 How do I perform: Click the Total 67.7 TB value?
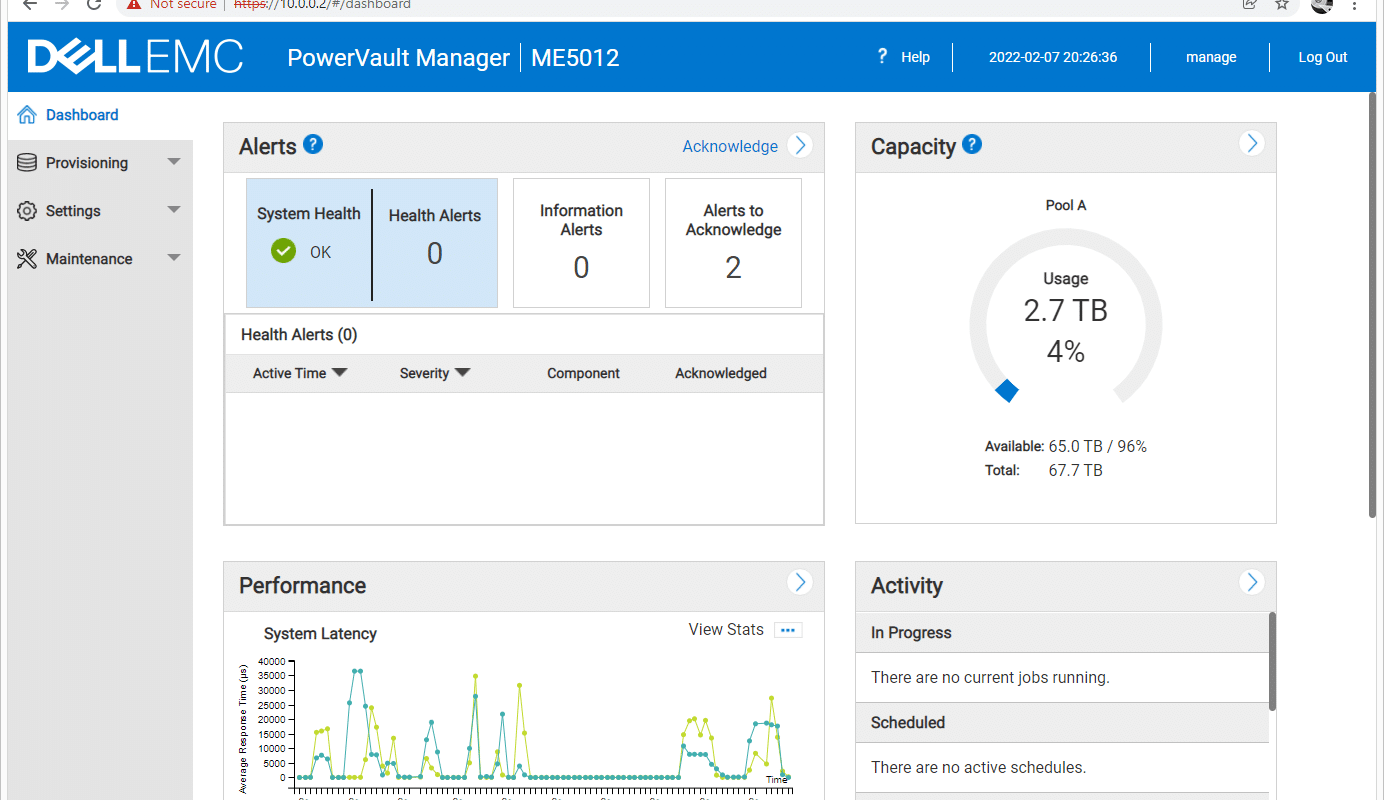(1075, 470)
